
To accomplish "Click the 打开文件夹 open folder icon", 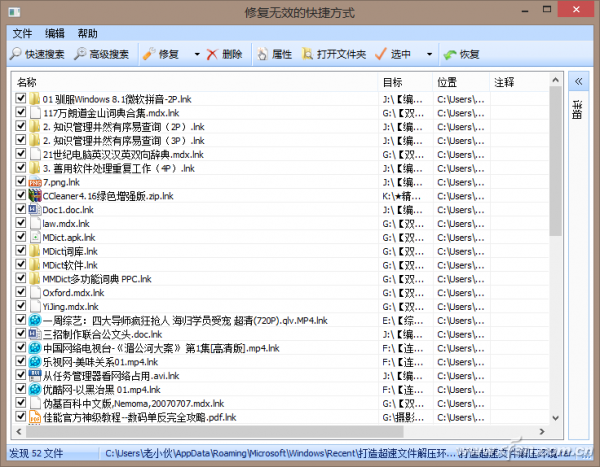I will 309,54.
